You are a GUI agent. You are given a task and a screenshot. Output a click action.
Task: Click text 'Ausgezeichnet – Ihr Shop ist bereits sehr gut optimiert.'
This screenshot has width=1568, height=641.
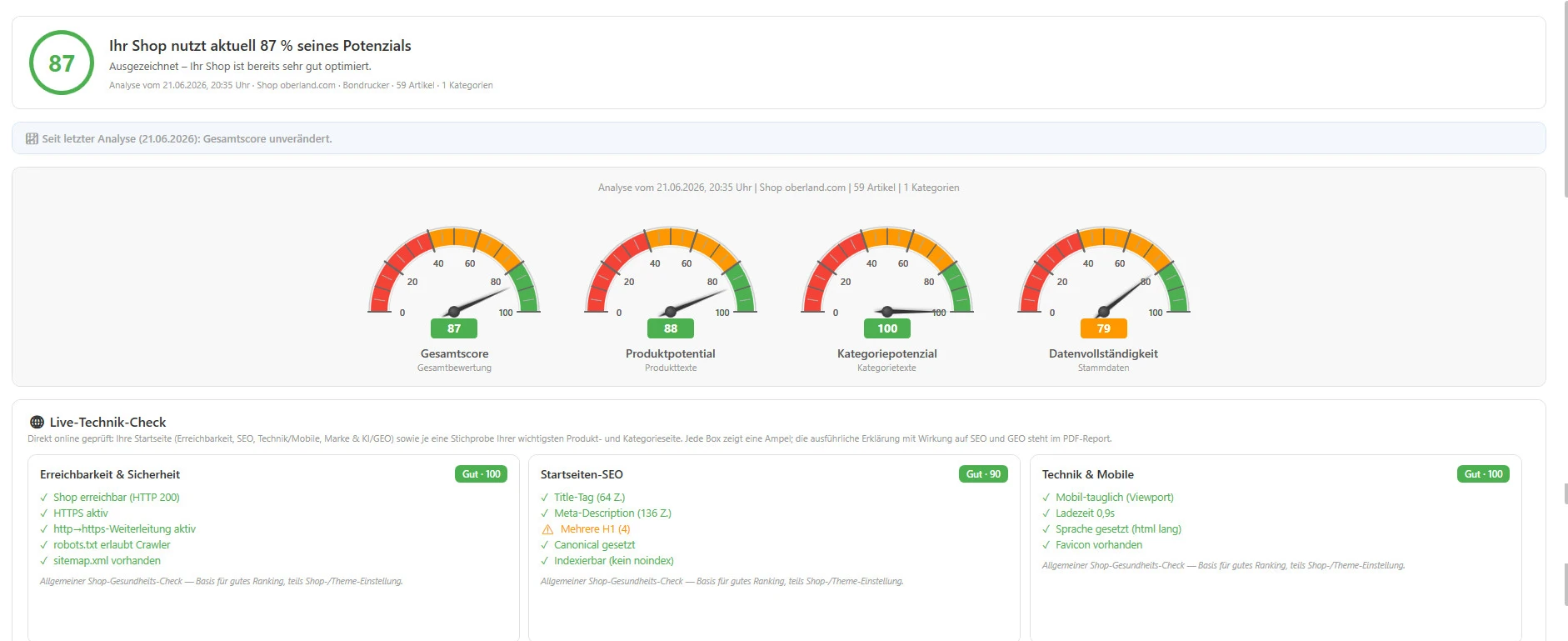tap(240, 67)
